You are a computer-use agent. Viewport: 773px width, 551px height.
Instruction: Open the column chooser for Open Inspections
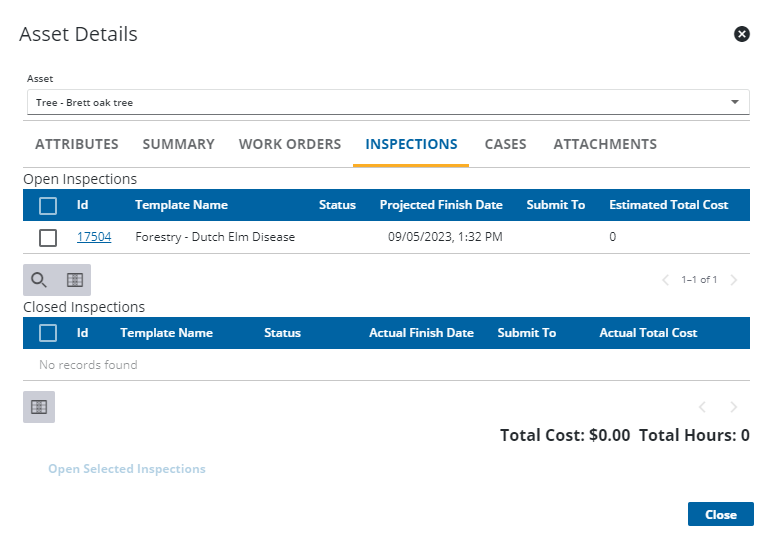(x=74, y=280)
